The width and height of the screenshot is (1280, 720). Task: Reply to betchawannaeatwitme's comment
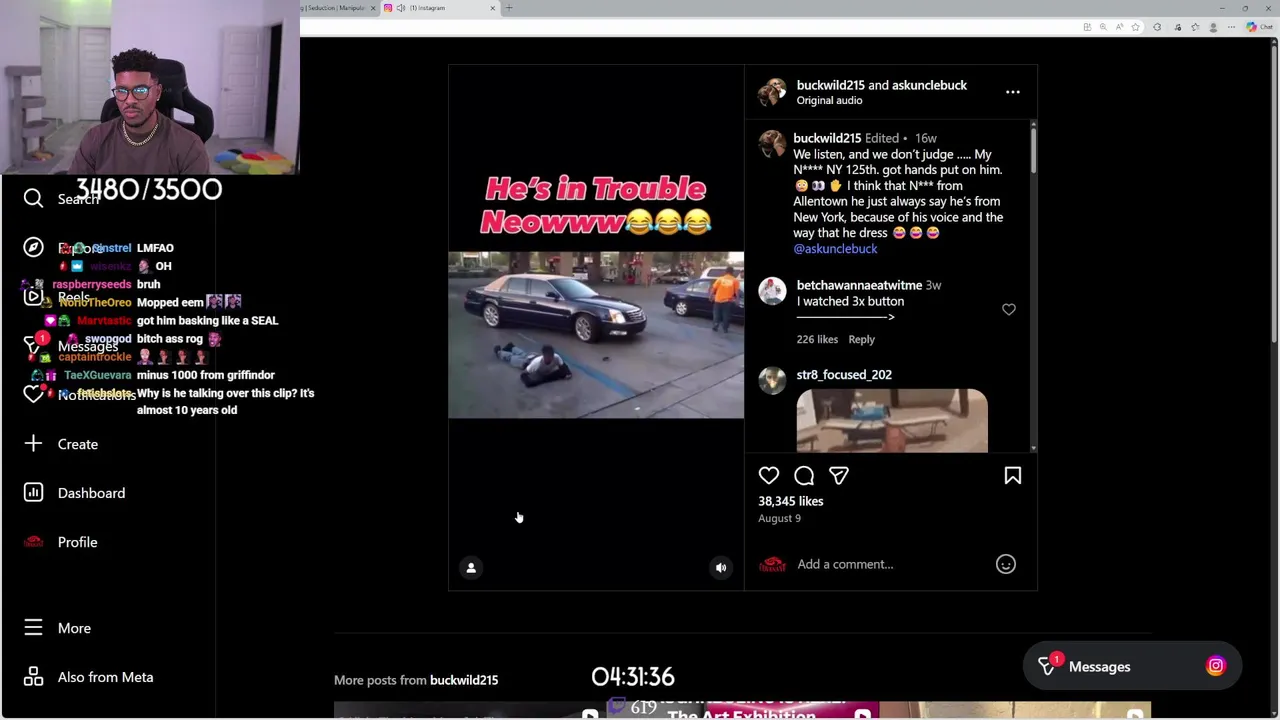[862, 339]
